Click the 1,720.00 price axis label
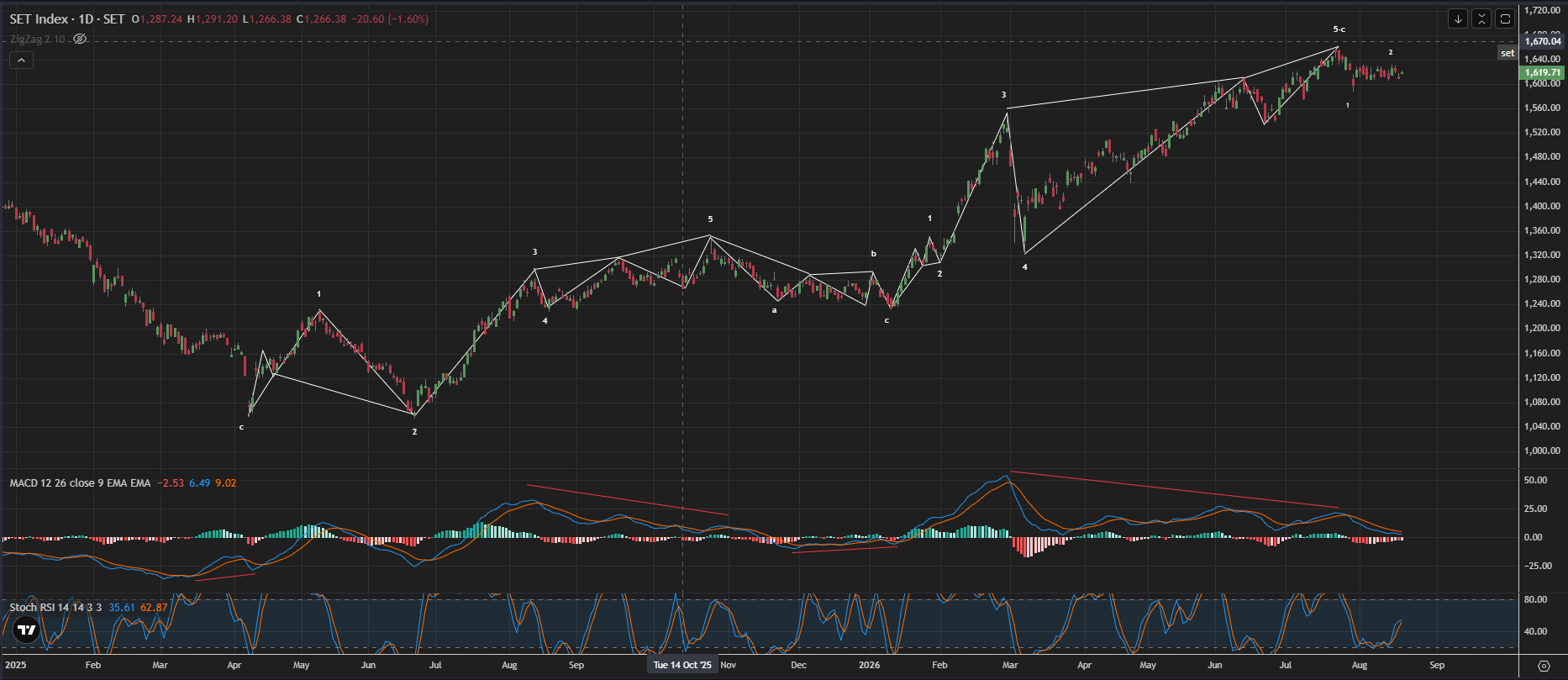Screen dimensions: 1568x680 coord(1543,10)
